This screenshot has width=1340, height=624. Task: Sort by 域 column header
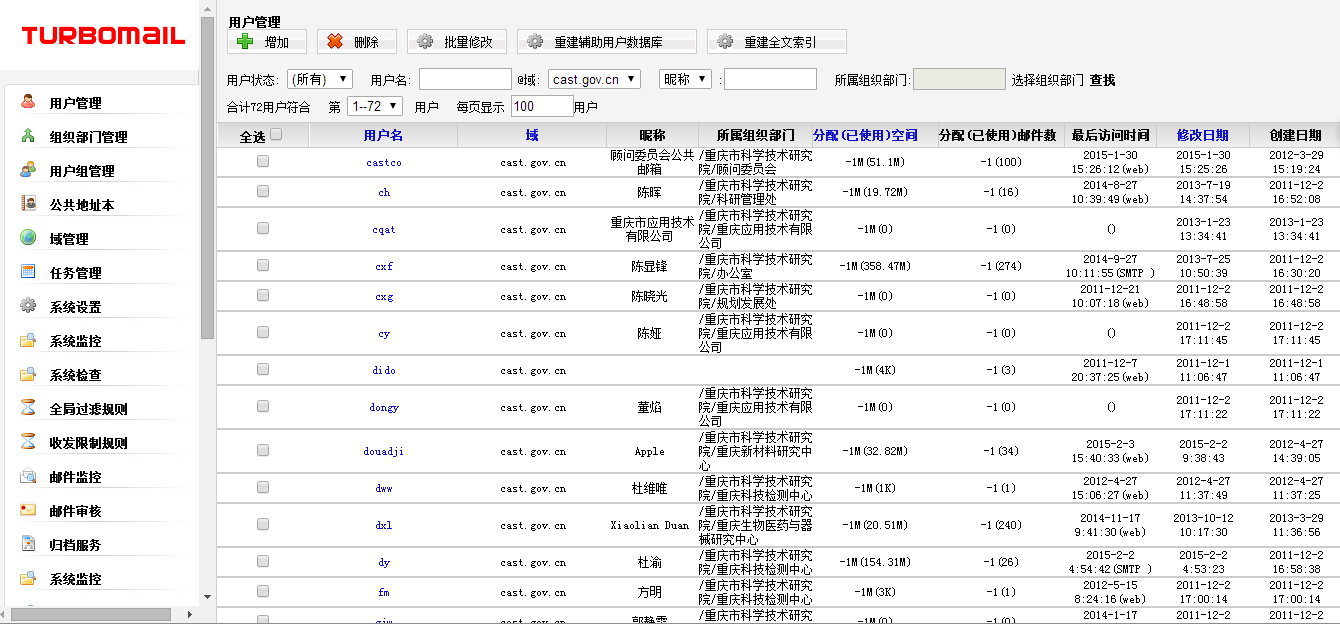[532, 135]
